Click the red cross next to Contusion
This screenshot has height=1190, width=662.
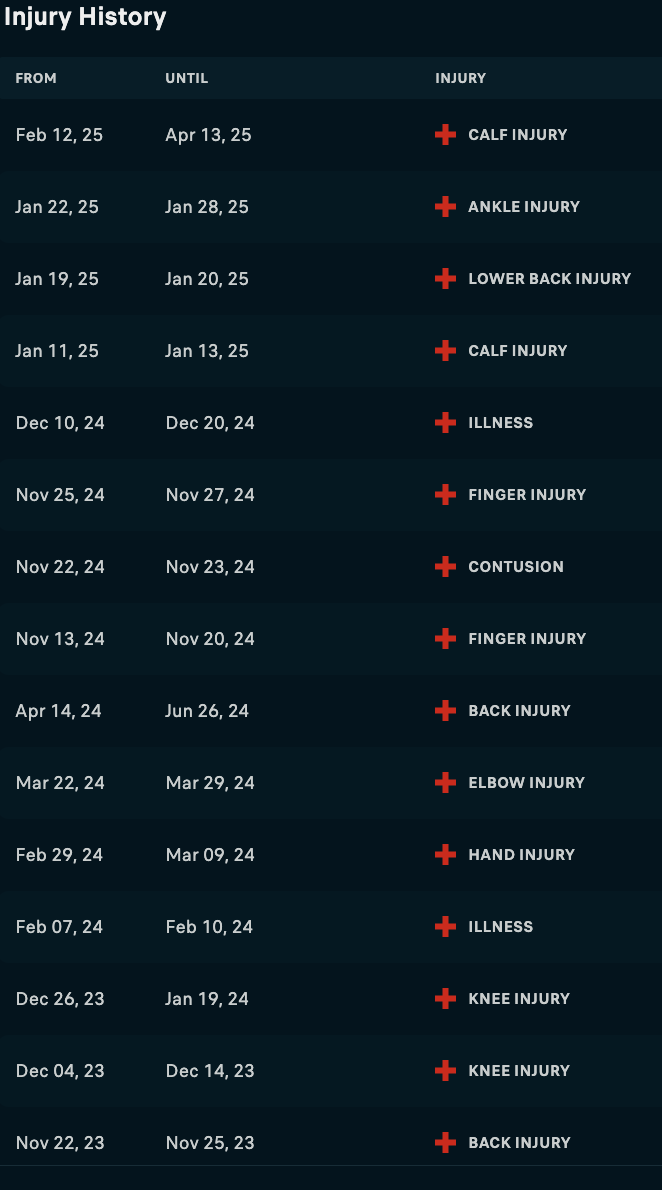tap(446, 567)
